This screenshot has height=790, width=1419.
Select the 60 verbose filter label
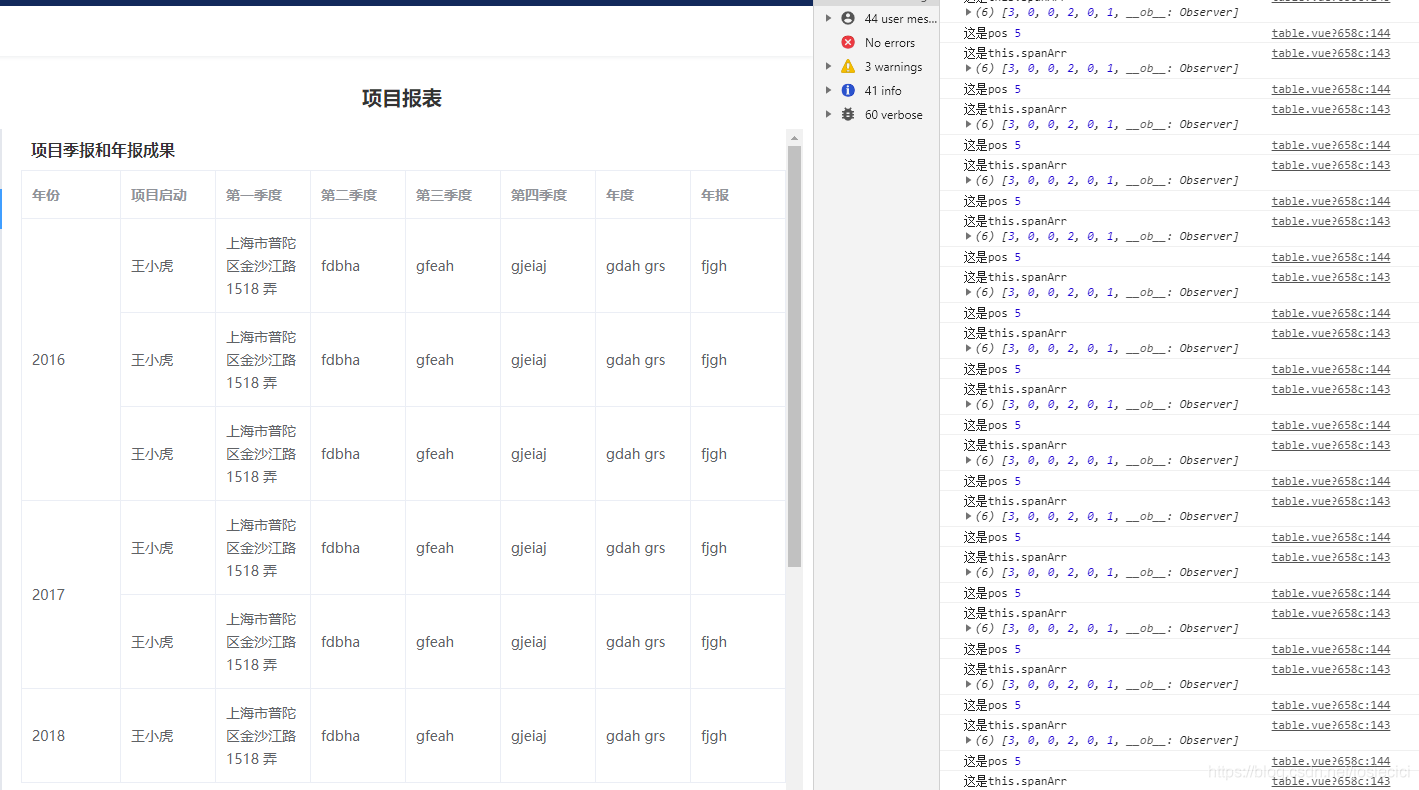tap(894, 115)
